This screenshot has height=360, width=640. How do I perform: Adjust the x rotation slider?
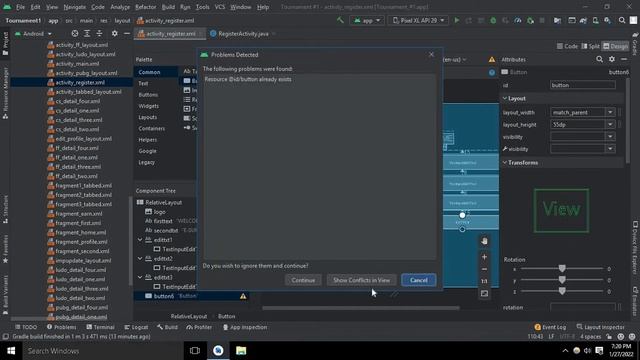point(562,269)
